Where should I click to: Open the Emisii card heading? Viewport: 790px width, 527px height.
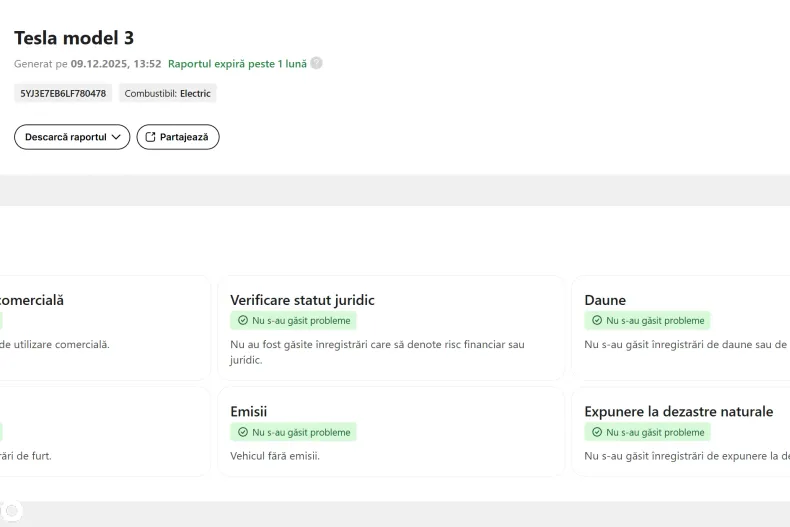point(248,412)
